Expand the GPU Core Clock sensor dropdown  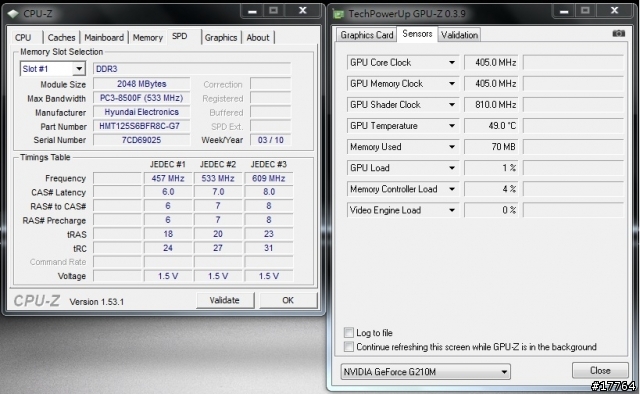[x=452, y=62]
